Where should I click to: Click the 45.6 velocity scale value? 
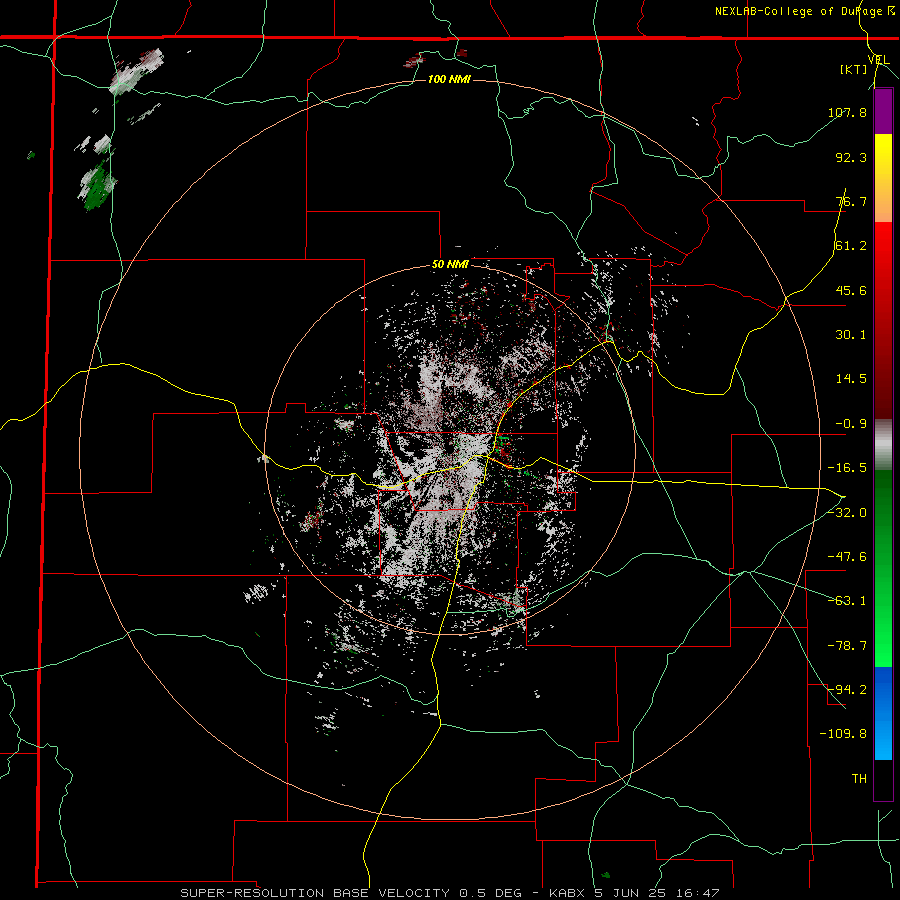pyautogui.click(x=851, y=290)
